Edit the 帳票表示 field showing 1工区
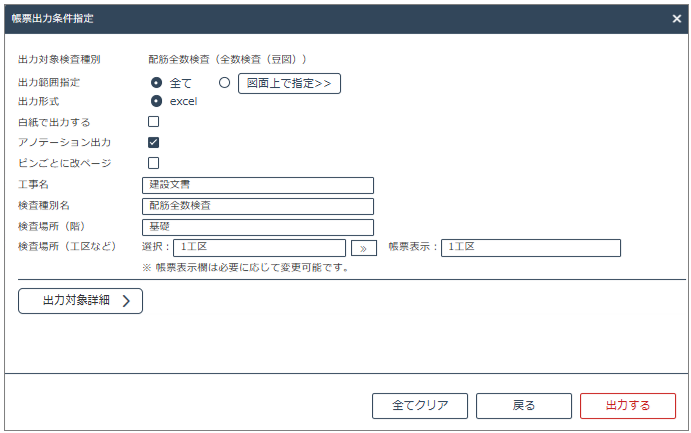Image resolution: width=691 pixels, height=433 pixels. 531,248
